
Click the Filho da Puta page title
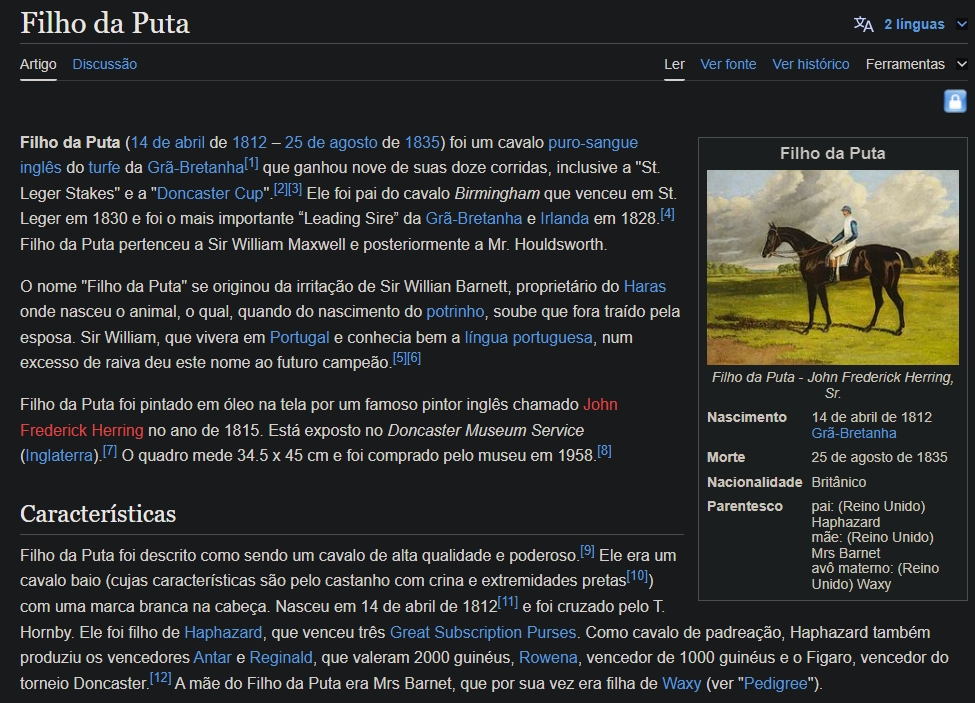104,24
